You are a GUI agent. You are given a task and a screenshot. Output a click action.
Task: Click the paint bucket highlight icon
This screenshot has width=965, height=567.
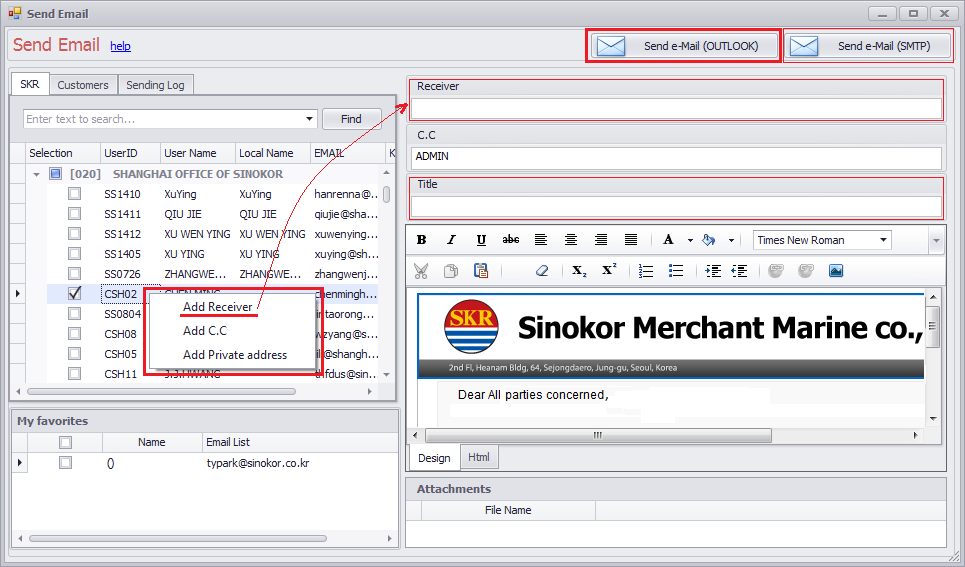(x=709, y=240)
